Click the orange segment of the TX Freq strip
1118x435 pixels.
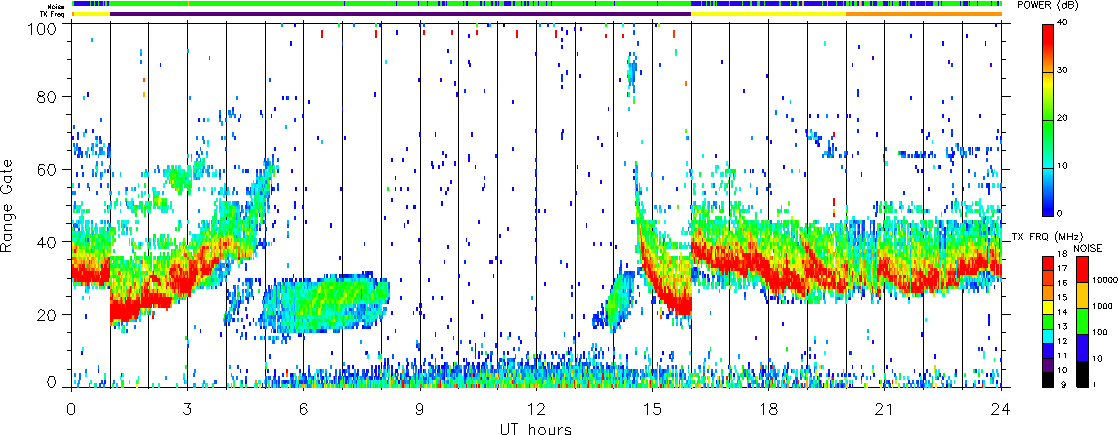[x=924, y=14]
